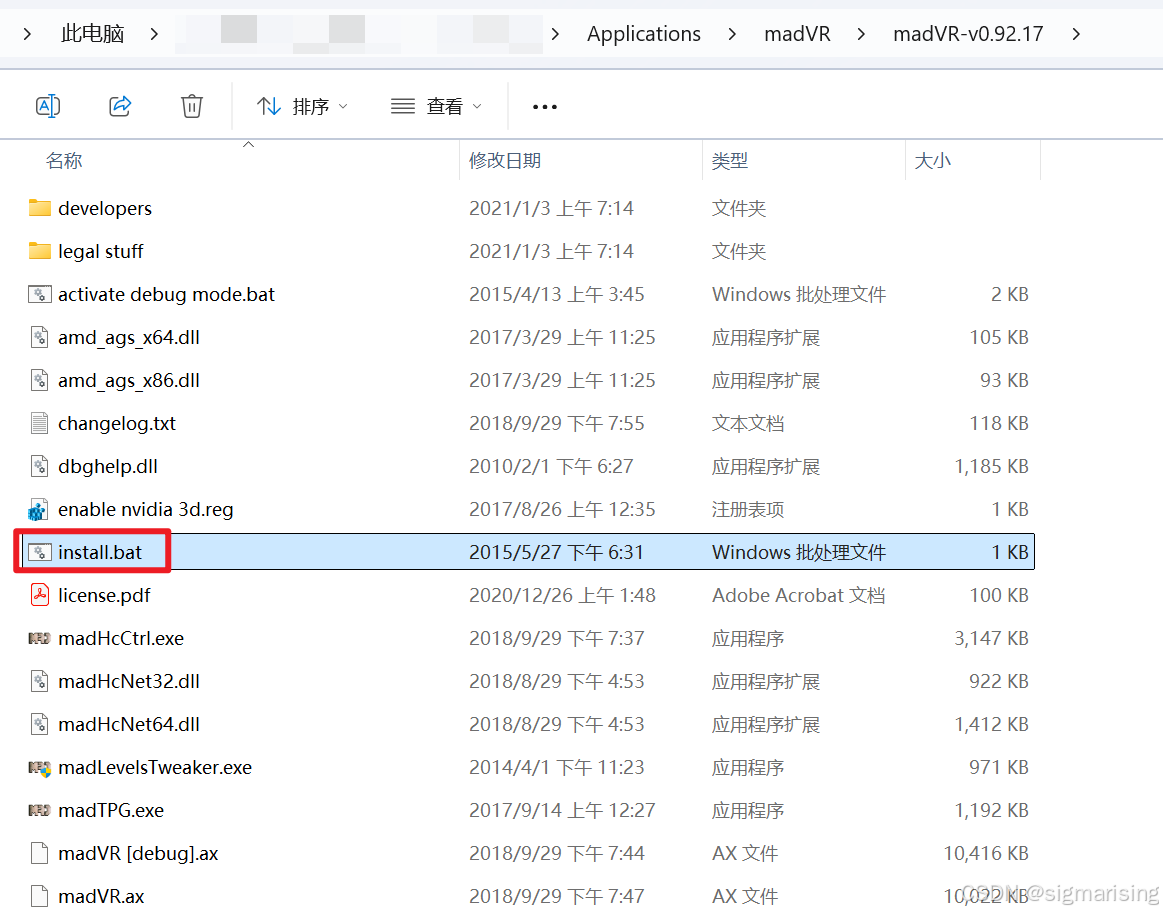Image resolution: width=1163 pixels, height=913 pixels.
Task: Click the changelog.txt document icon
Action: 39,423
